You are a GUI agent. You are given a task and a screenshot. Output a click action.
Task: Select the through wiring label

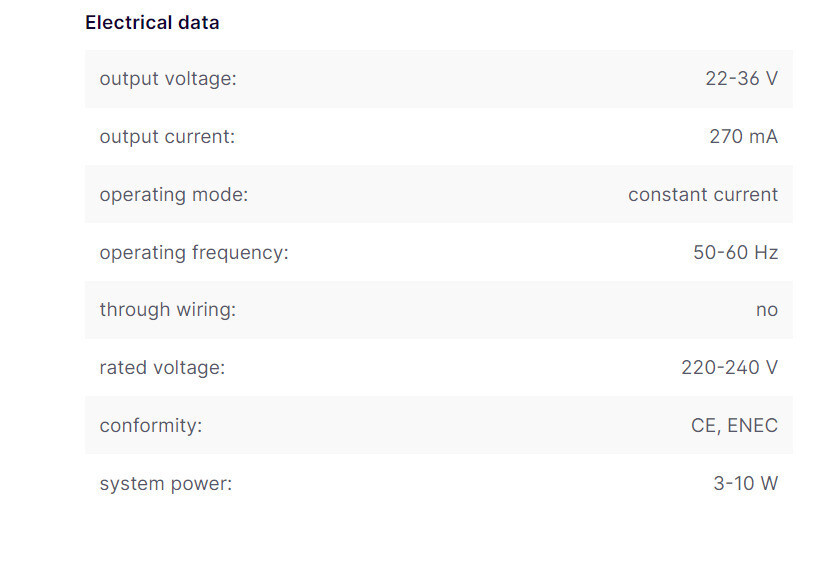168,310
